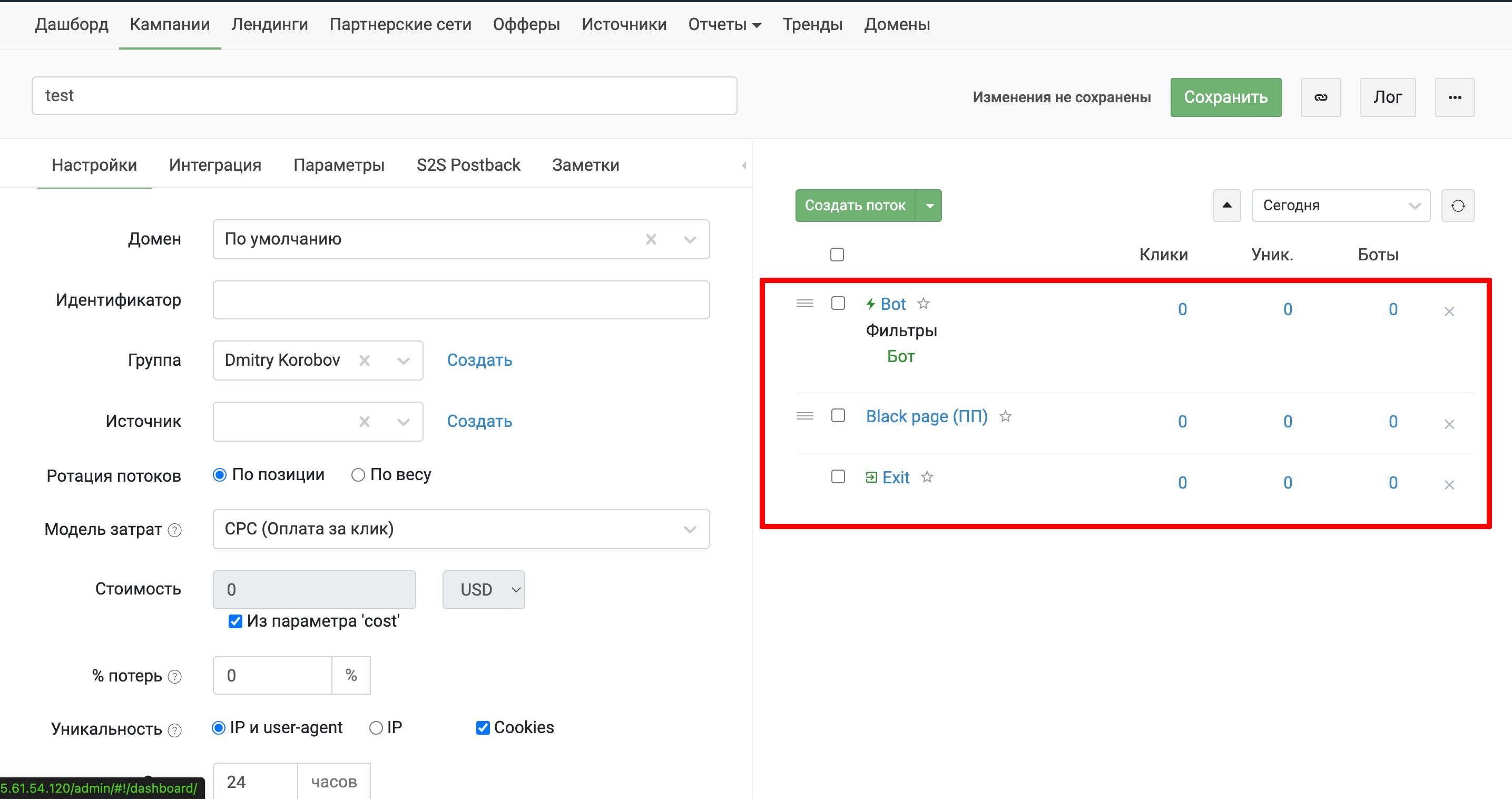1512x799 pixels.
Task: Open Партнерские сети navigation item
Action: point(400,25)
